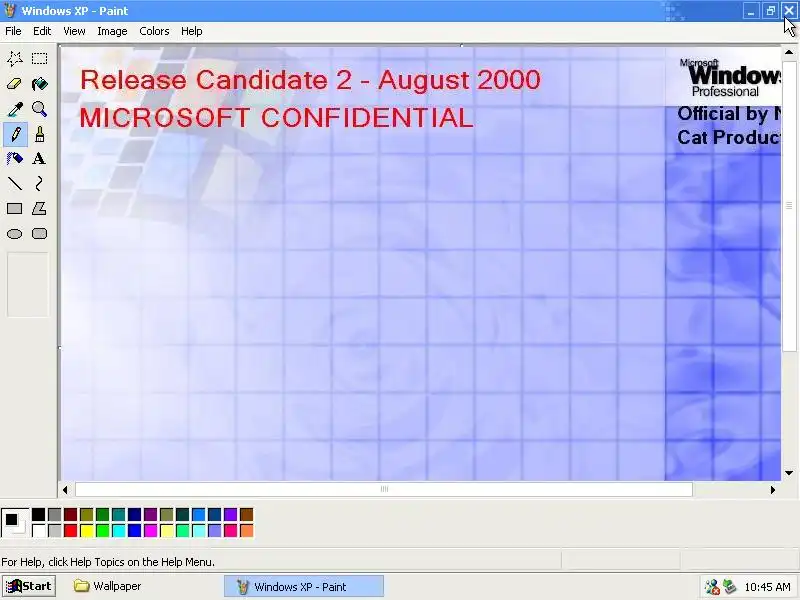Select the light gray color swatch
This screenshot has width=800, height=600.
55,531
